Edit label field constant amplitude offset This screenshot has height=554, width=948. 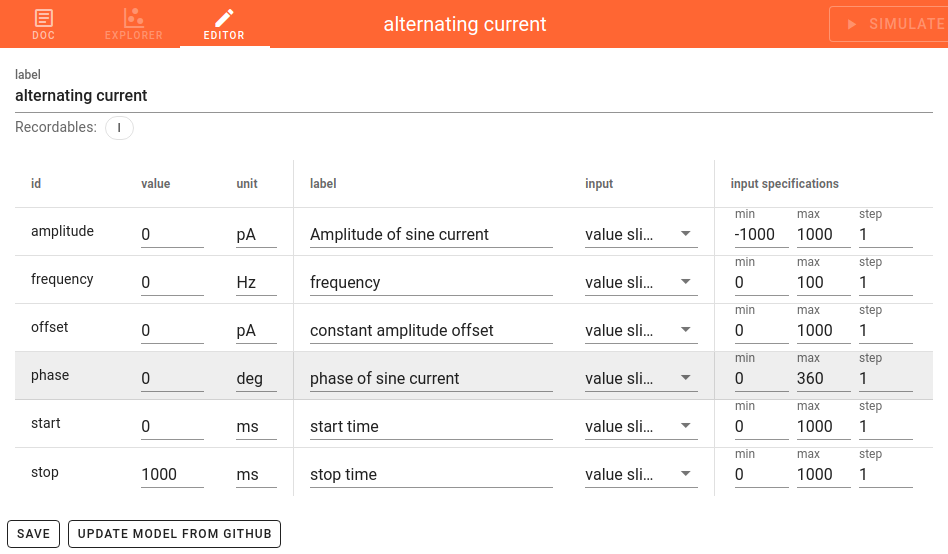[x=431, y=330]
